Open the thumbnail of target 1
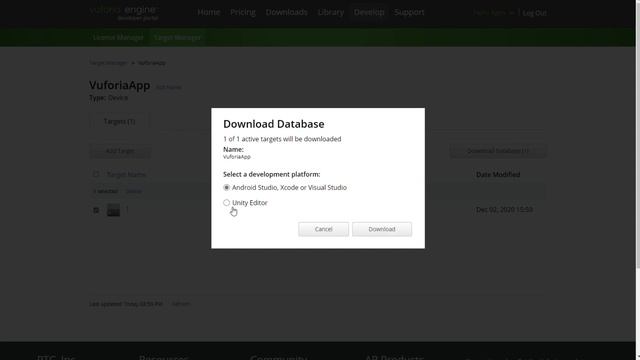 [x=113, y=210]
